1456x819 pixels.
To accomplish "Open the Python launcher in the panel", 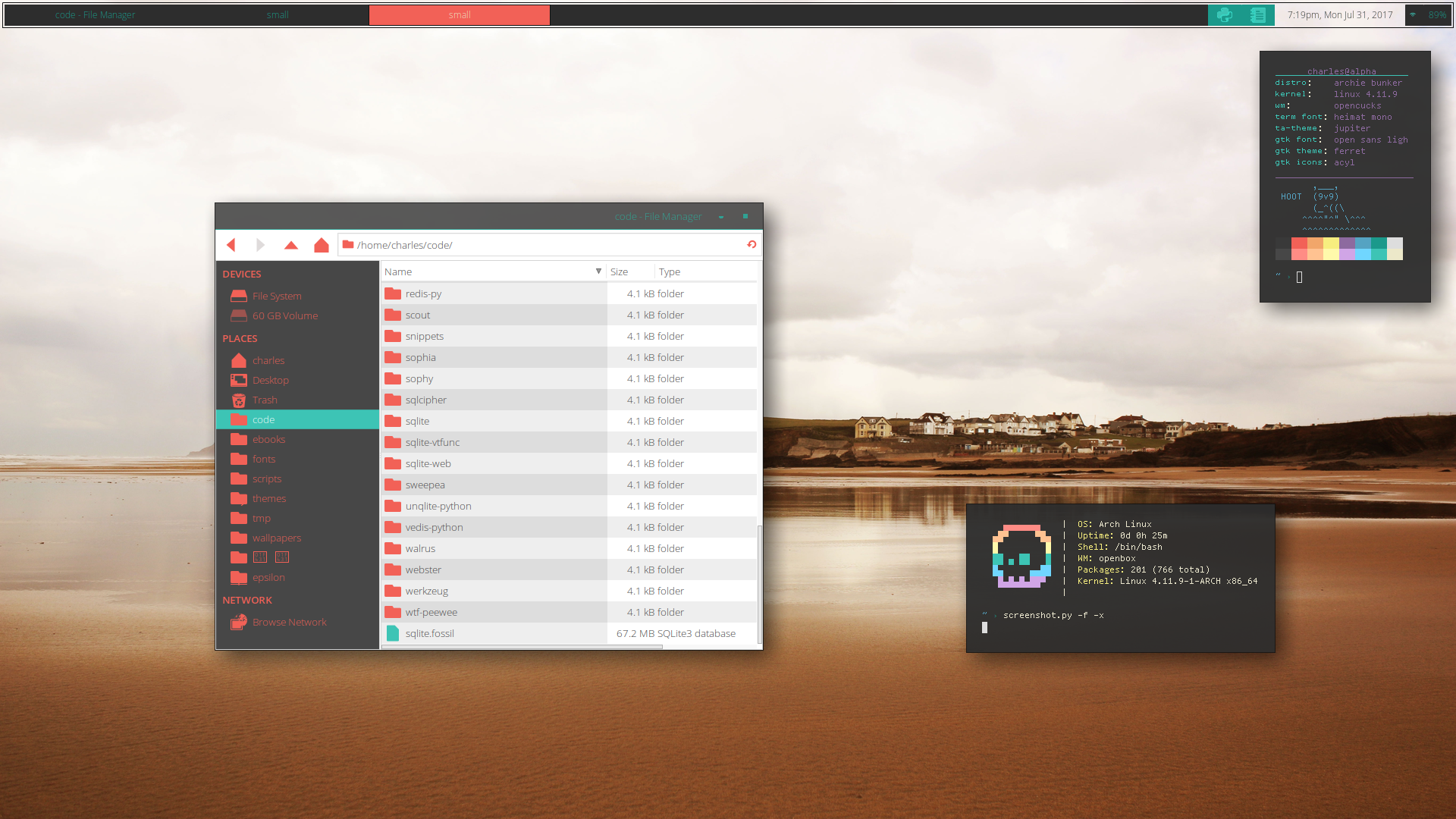I will (1224, 15).
